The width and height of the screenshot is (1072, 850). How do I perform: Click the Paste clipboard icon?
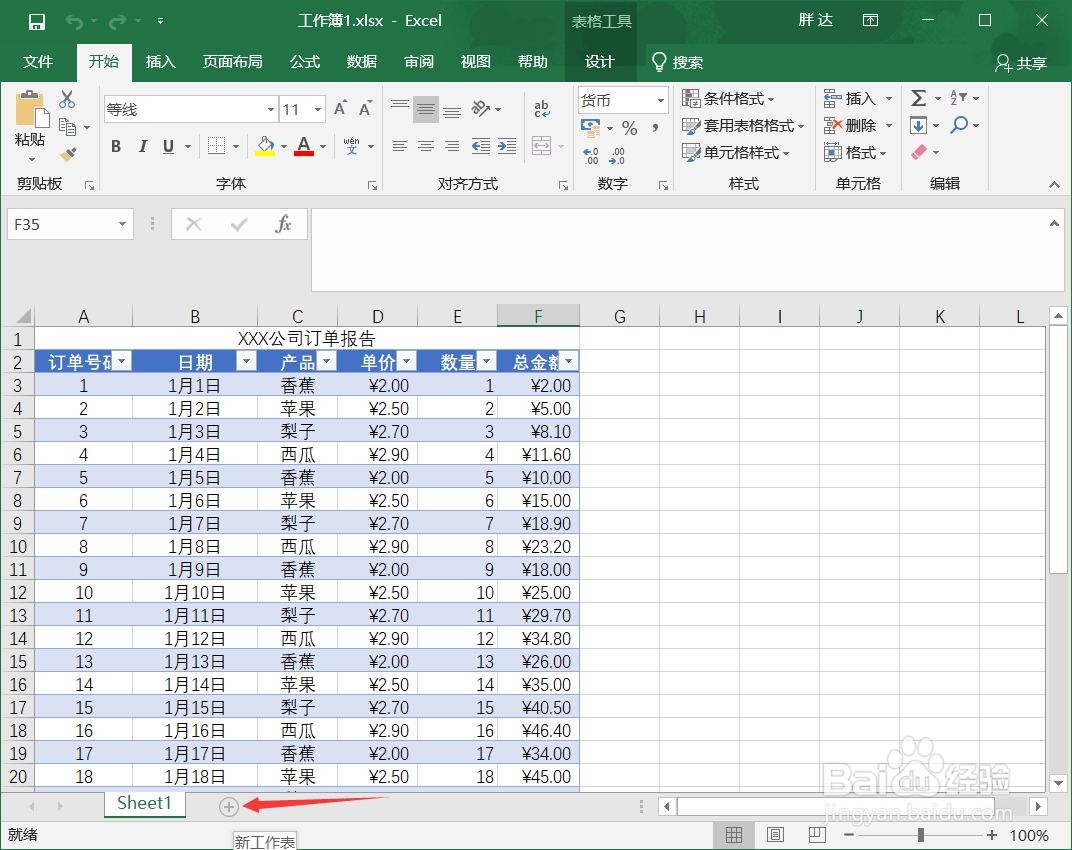pyautogui.click(x=31, y=109)
